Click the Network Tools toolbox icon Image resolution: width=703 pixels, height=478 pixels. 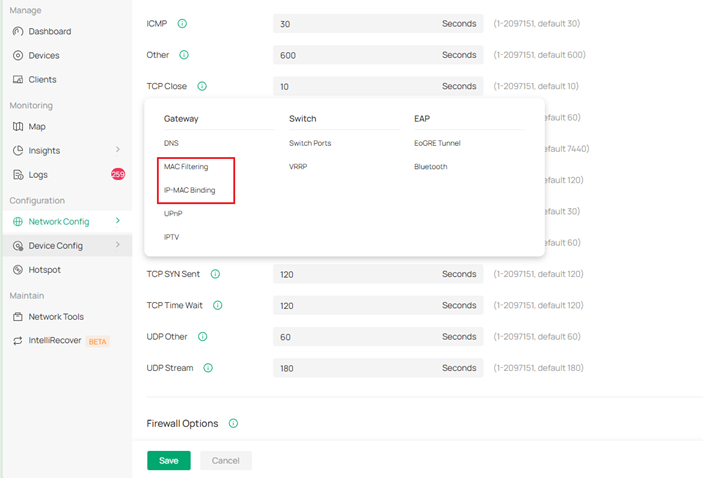[18, 317]
